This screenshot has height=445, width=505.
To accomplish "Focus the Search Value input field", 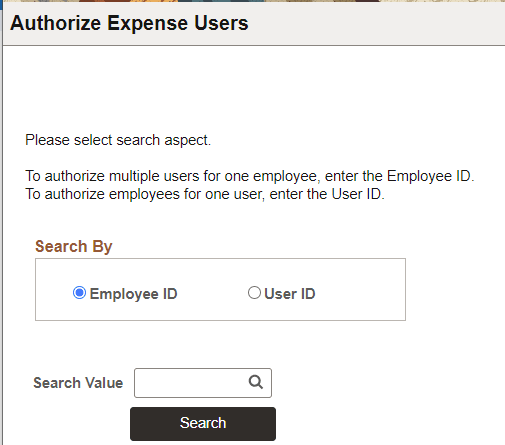I will [203, 383].
